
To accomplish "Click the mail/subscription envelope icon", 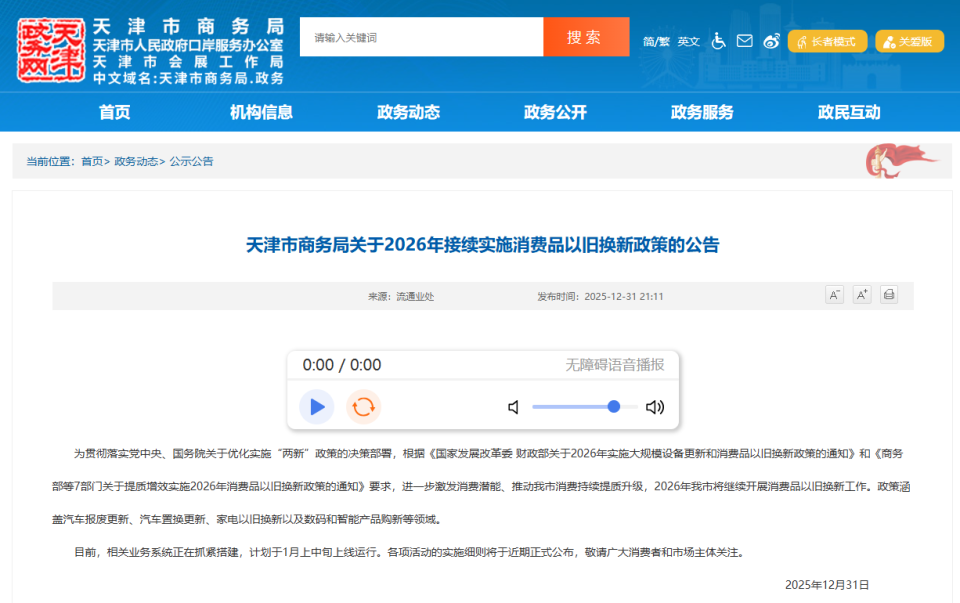I will click(x=744, y=40).
